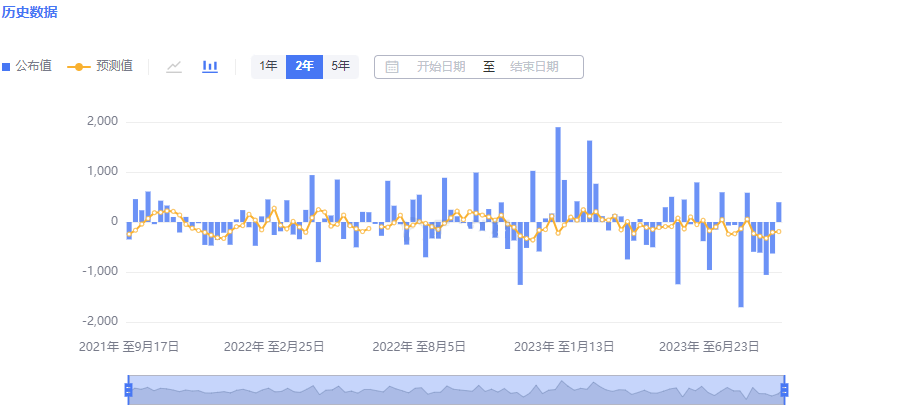
Task: Open the 开始日期 start date picker
Action: pos(441,67)
